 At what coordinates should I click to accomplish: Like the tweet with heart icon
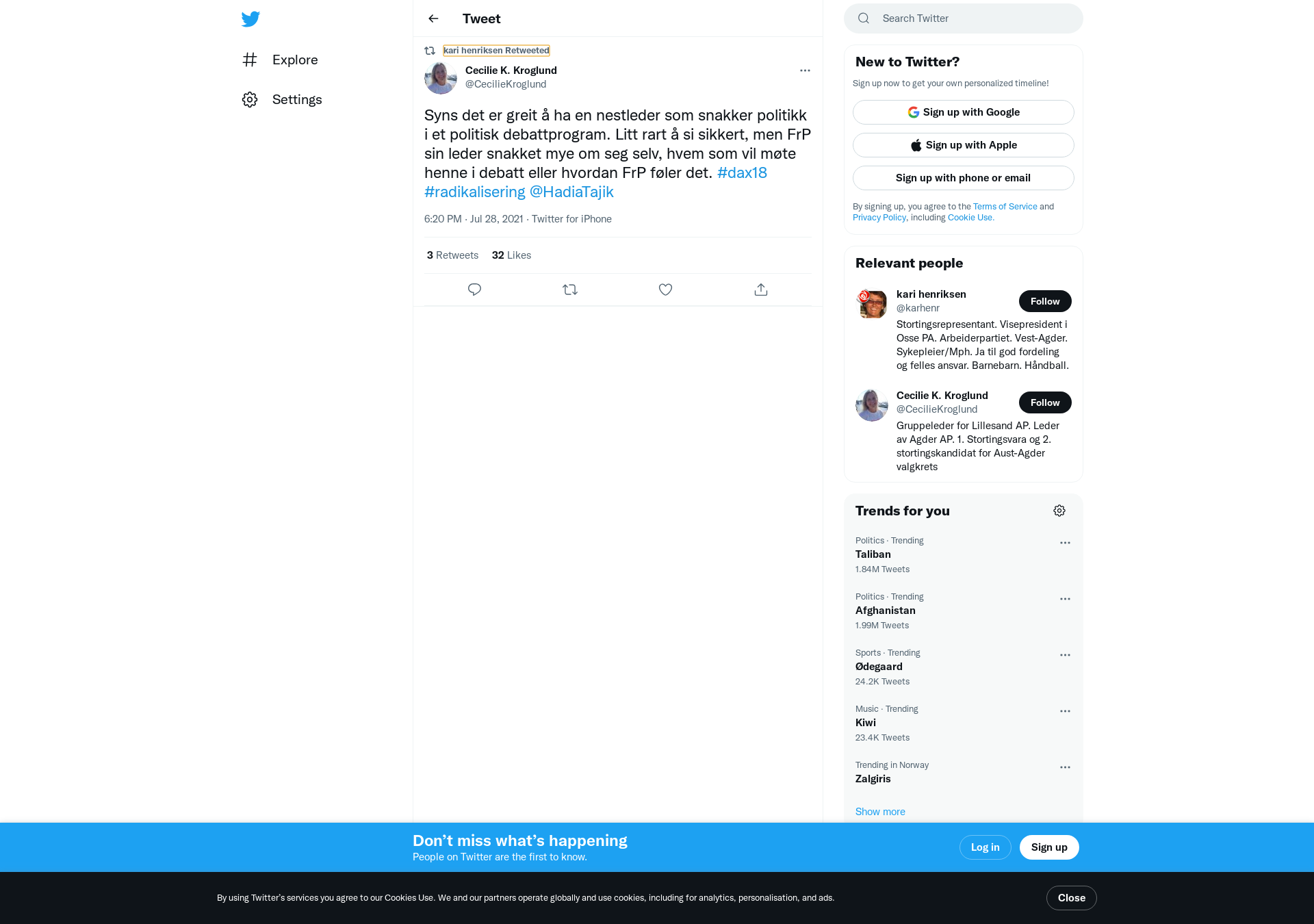pyautogui.click(x=665, y=290)
